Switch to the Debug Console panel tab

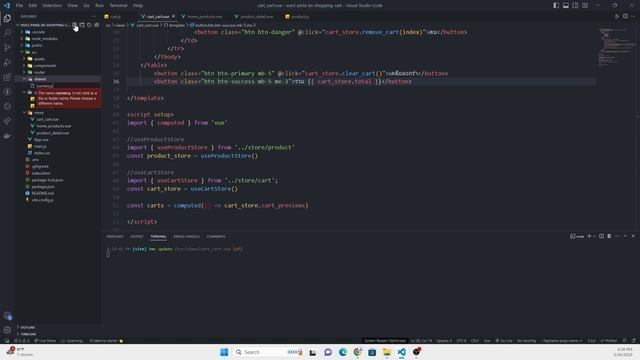coord(186,236)
